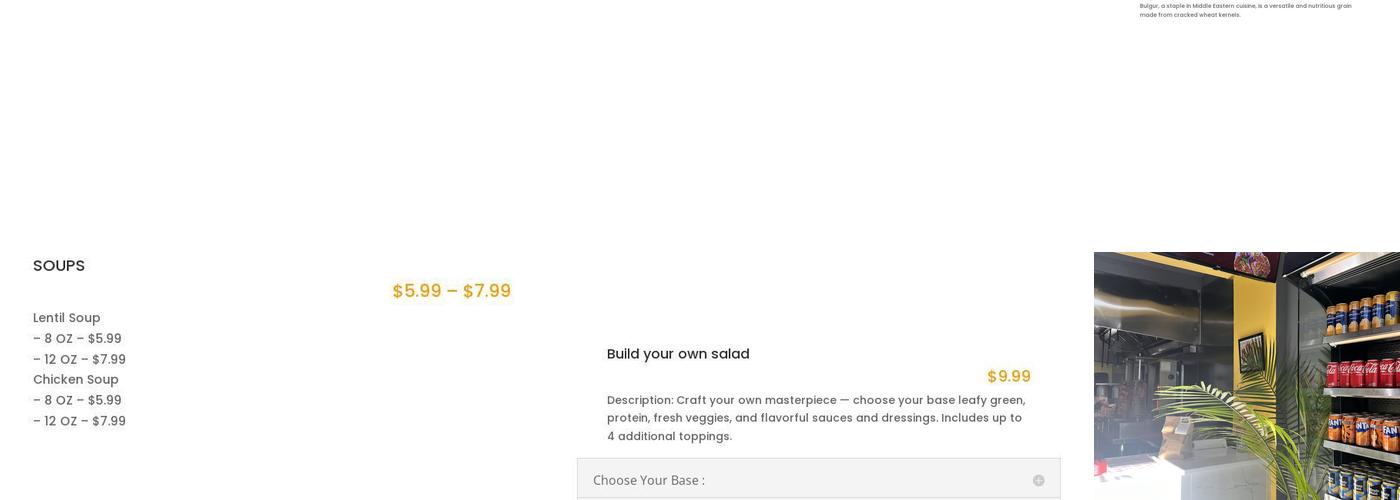Click the salad description paragraph
This screenshot has width=1400, height=500.
click(x=817, y=418)
